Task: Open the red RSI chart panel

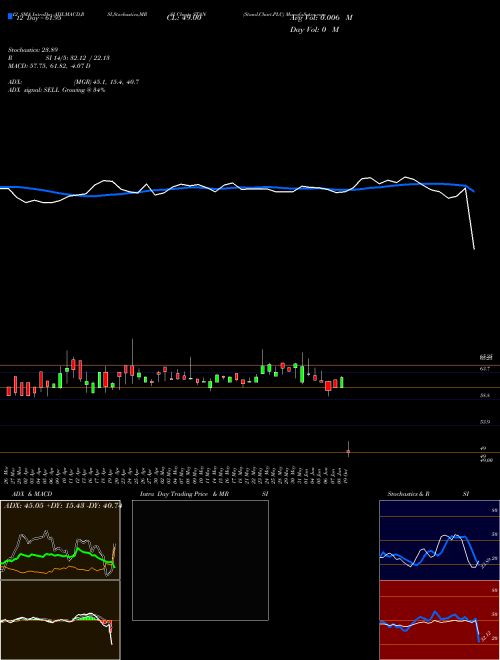Action: tap(439, 620)
